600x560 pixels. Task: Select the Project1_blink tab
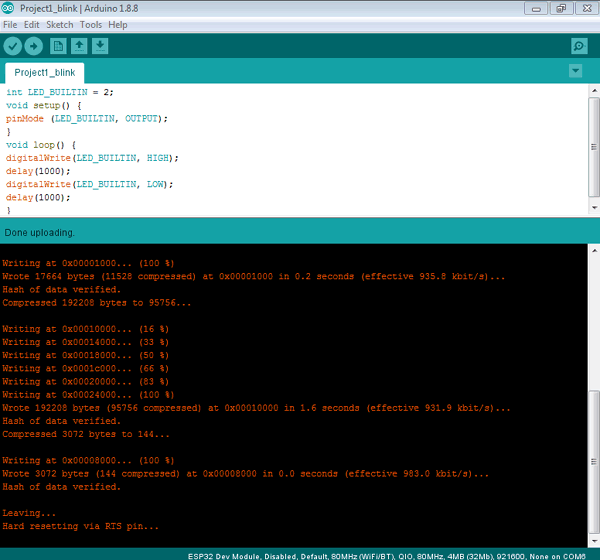pyautogui.click(x=44, y=73)
